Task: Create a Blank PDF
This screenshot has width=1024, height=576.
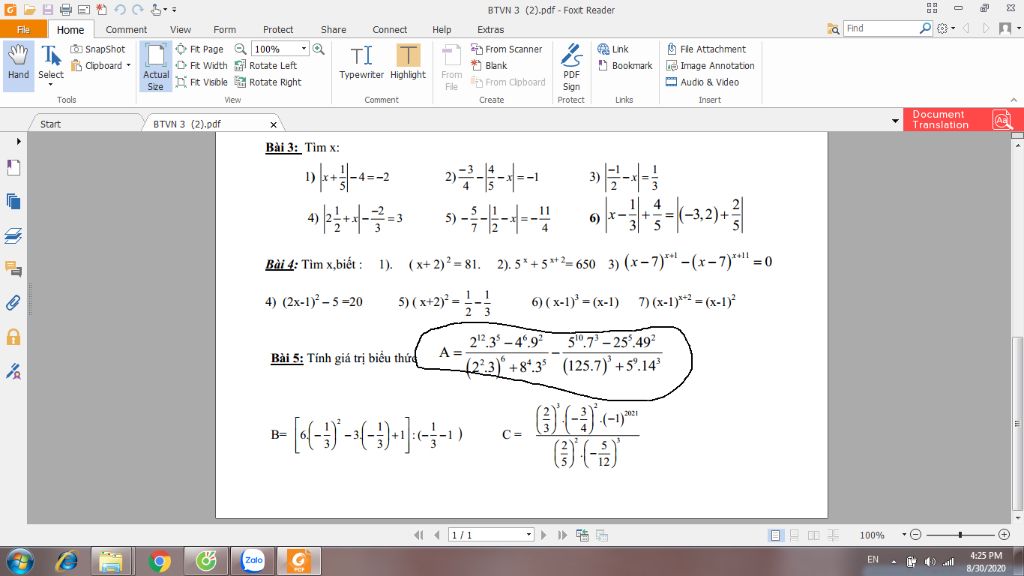Action: pyautogui.click(x=489, y=65)
